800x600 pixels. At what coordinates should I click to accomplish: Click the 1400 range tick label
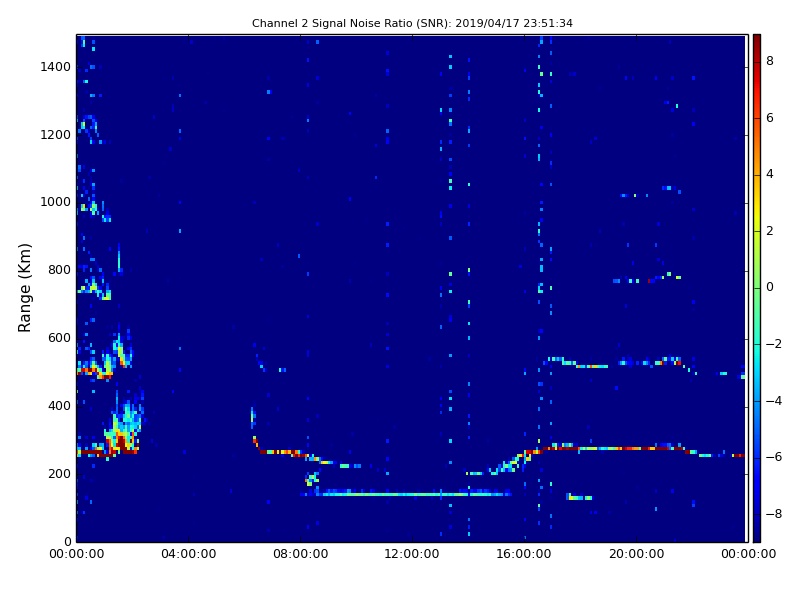56,67
